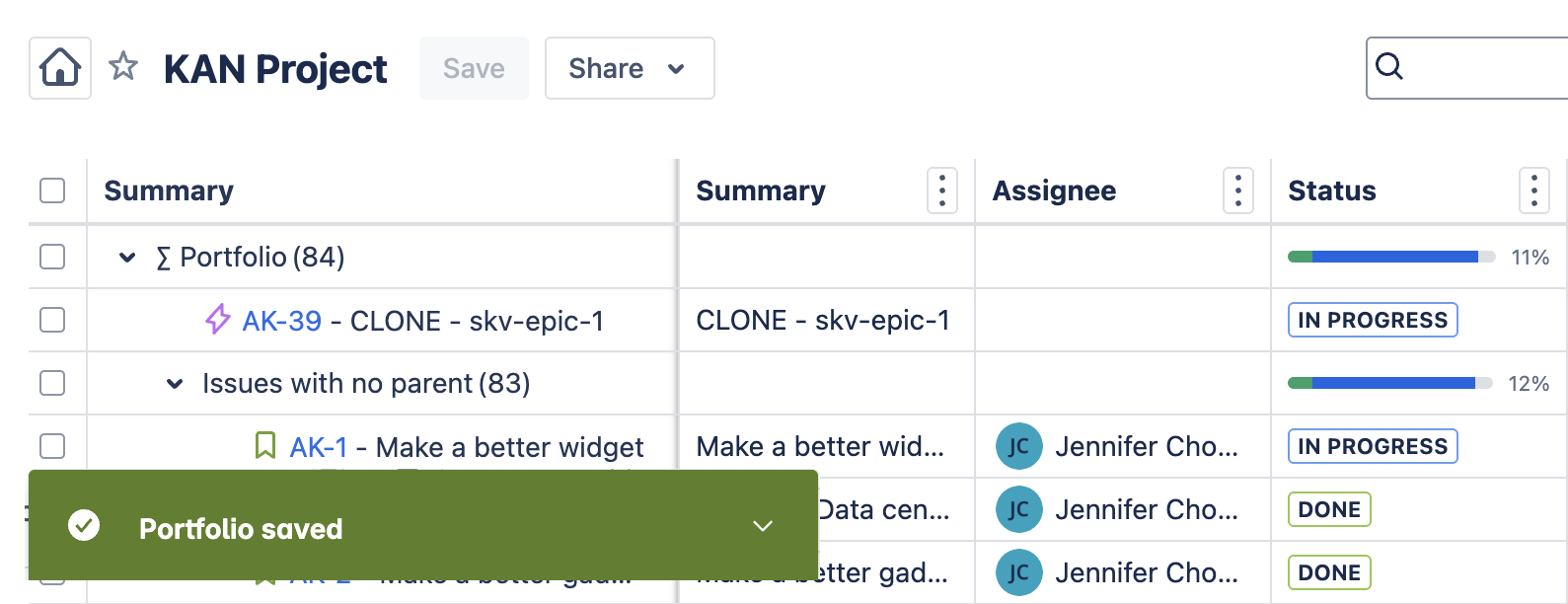Tick the checkbox on the AK-39 row
Screen dimensions: 1568x604
click(51, 320)
